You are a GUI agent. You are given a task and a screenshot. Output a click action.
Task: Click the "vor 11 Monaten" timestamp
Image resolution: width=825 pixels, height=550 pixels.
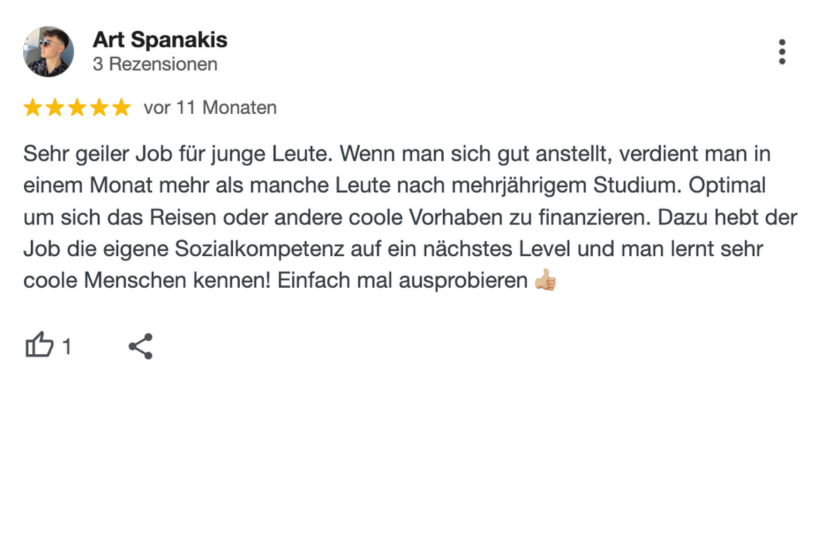coord(210,108)
